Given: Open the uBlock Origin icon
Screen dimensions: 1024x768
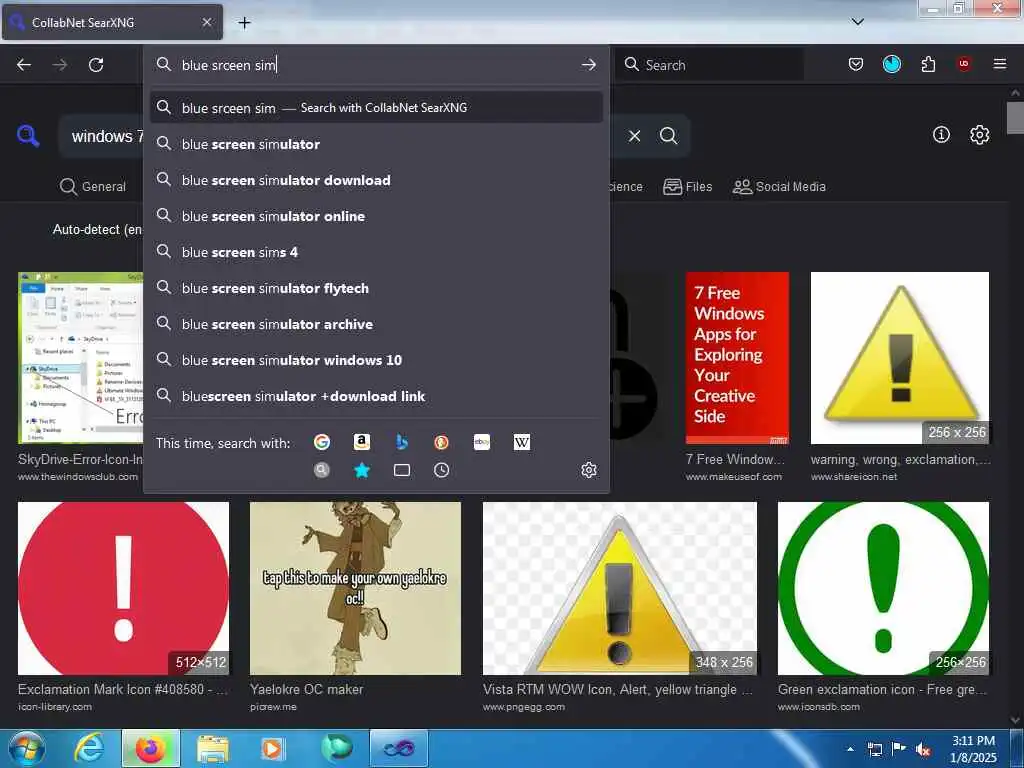Looking at the screenshot, I should tap(964, 63).
